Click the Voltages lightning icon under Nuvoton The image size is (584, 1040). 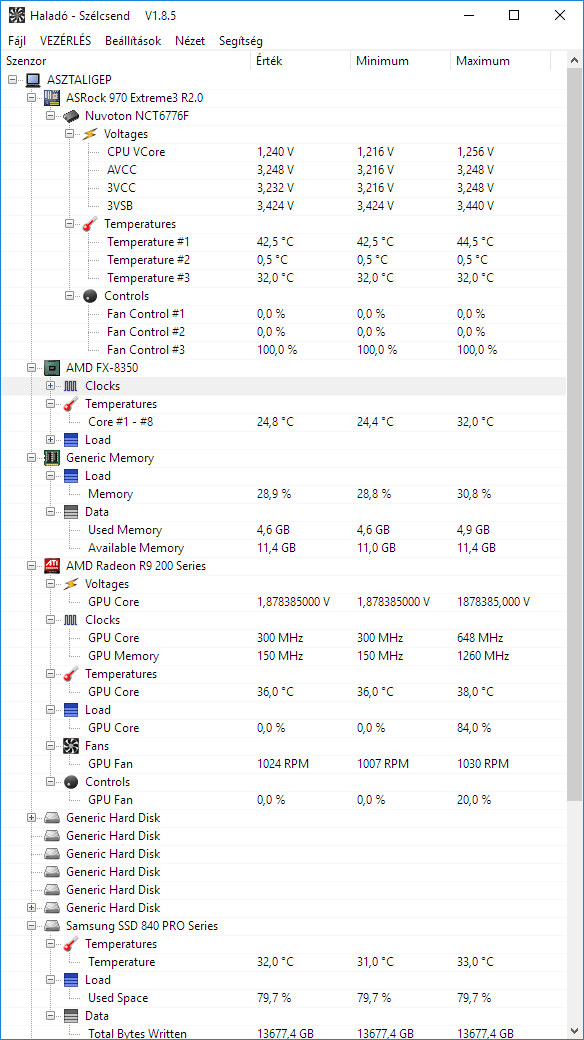89,133
